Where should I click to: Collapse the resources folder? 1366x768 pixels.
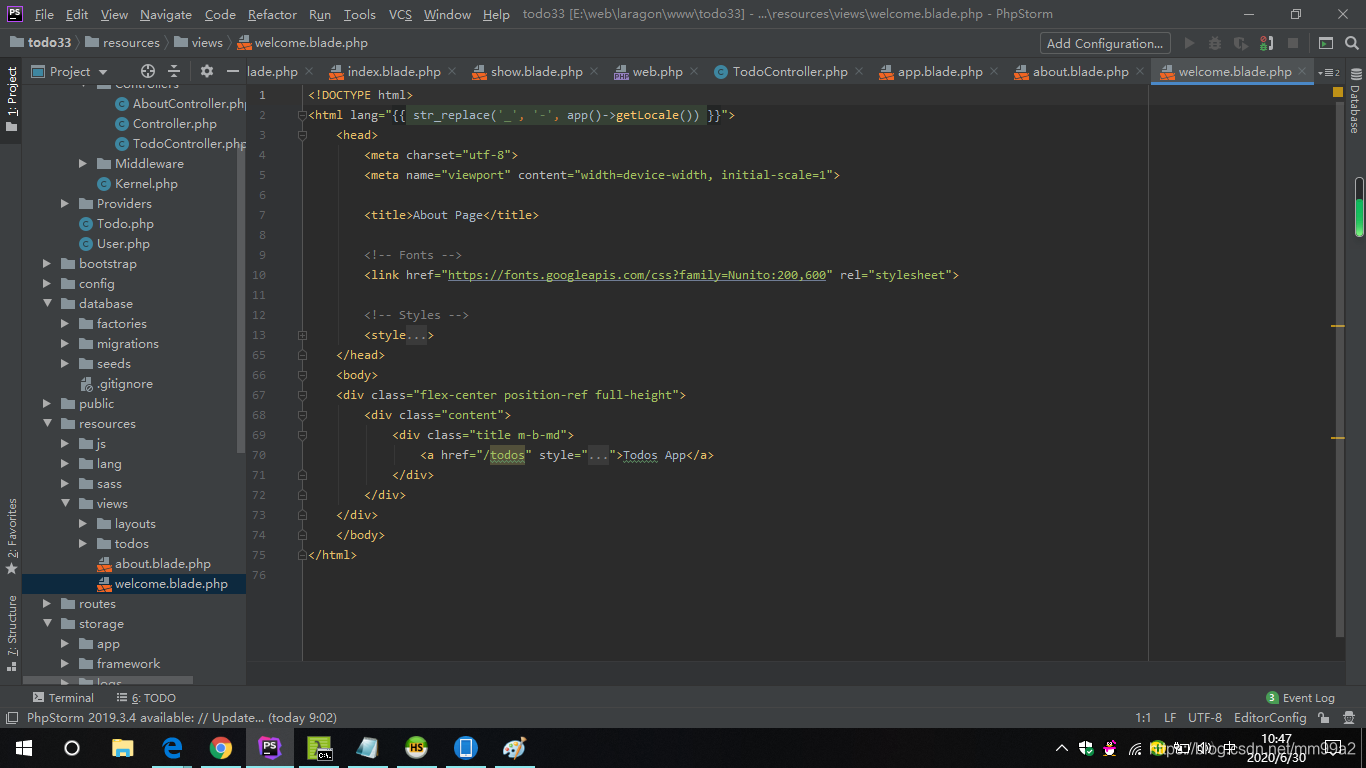point(47,423)
